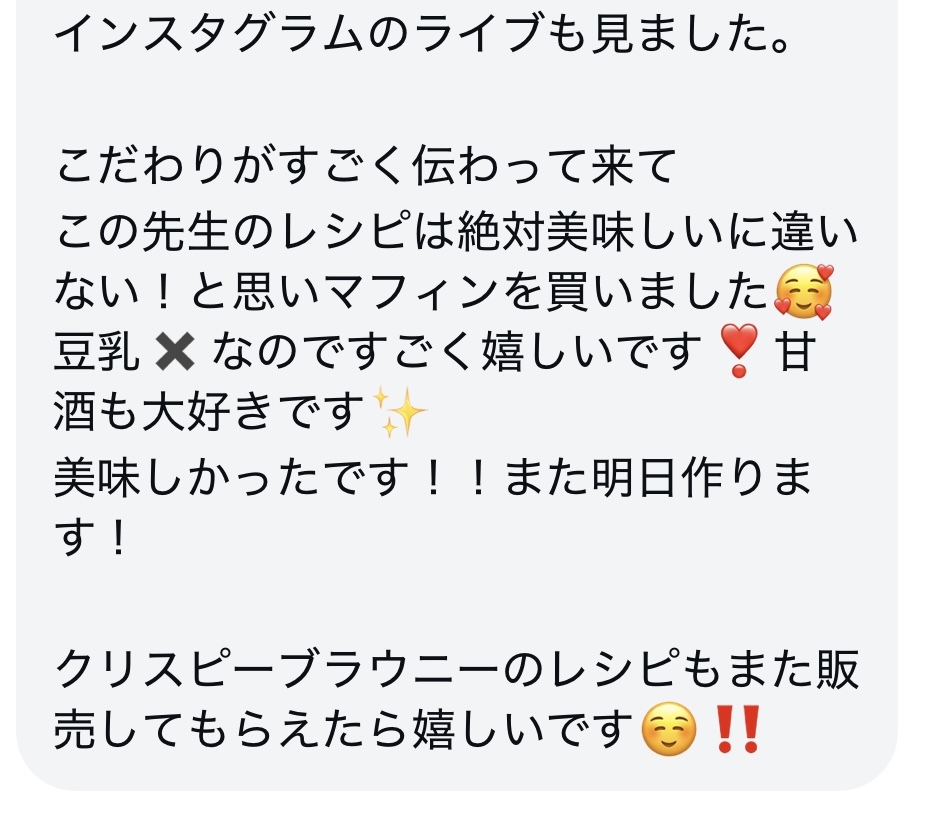The image size is (935, 813).
Task: Click the word クリスピーブラウニー
Action: [276, 669]
